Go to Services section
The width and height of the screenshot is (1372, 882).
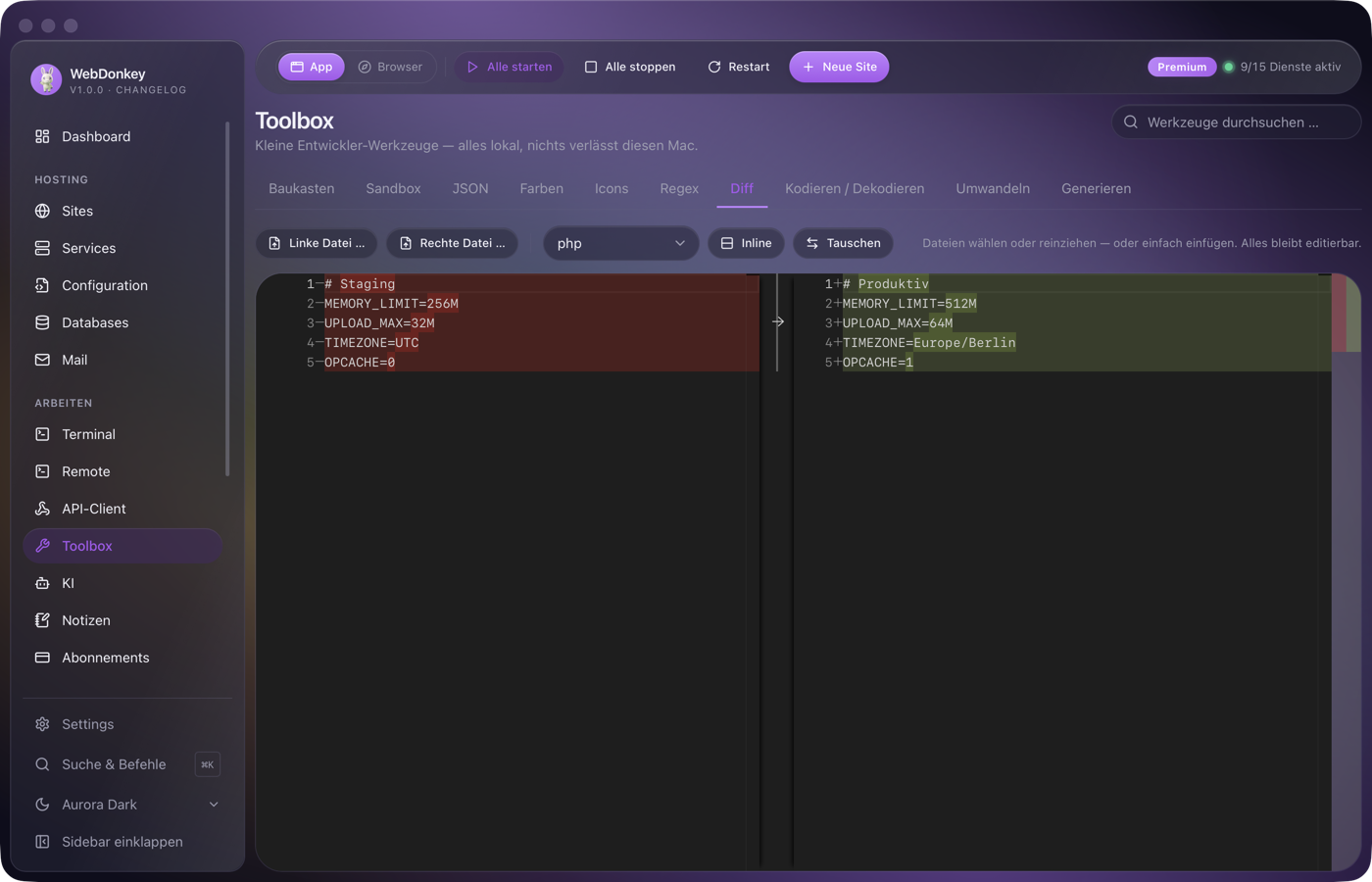click(x=123, y=248)
